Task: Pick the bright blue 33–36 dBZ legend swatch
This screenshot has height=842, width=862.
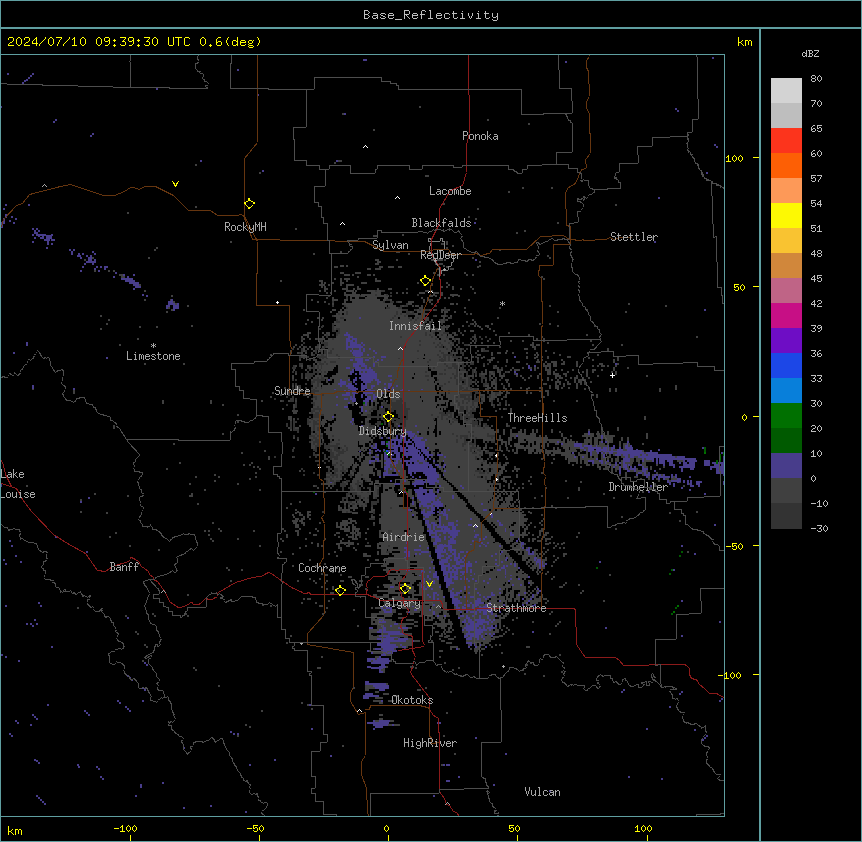Action: (786, 365)
